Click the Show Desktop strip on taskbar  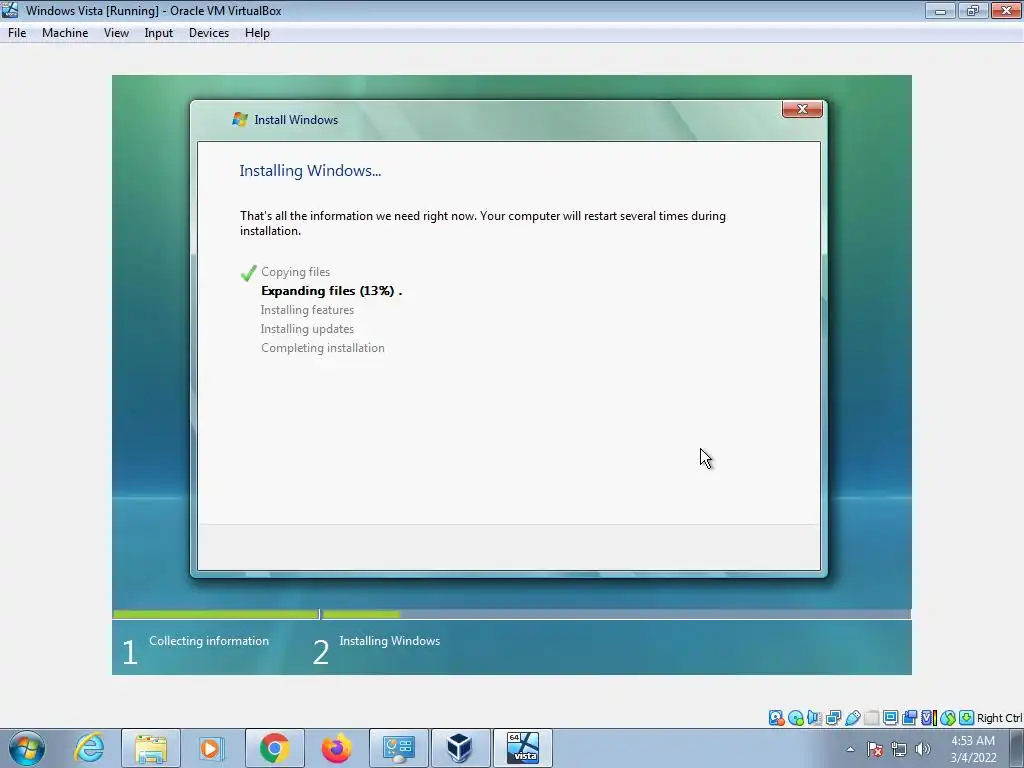[x=1019, y=748]
